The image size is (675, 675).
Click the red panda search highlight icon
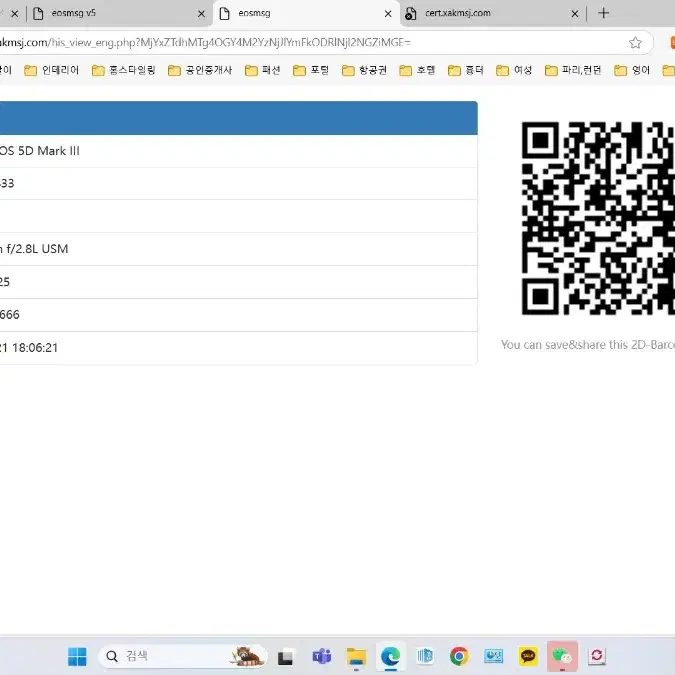click(x=246, y=657)
